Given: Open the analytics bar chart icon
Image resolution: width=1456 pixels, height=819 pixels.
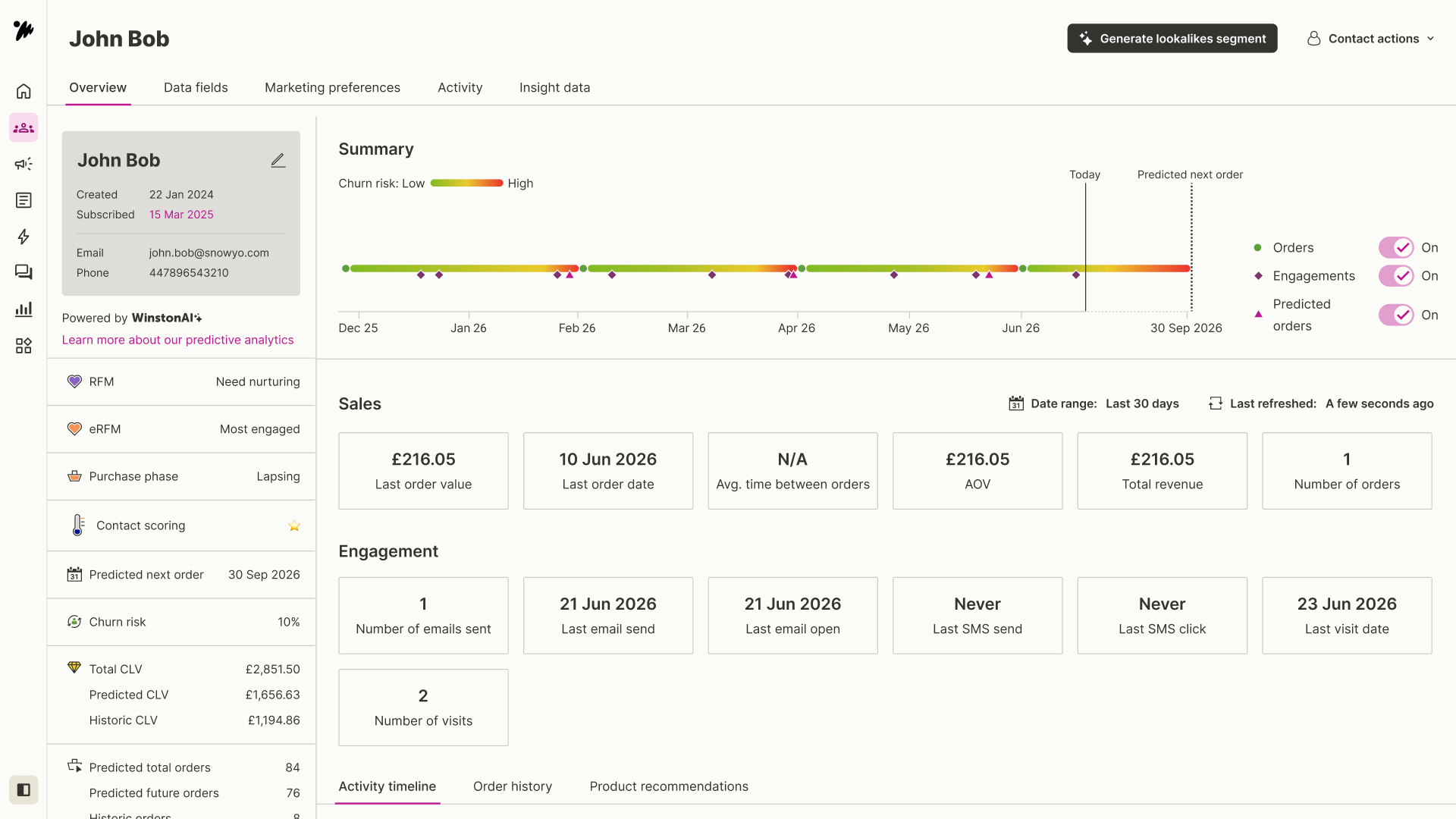Looking at the screenshot, I should [24, 309].
